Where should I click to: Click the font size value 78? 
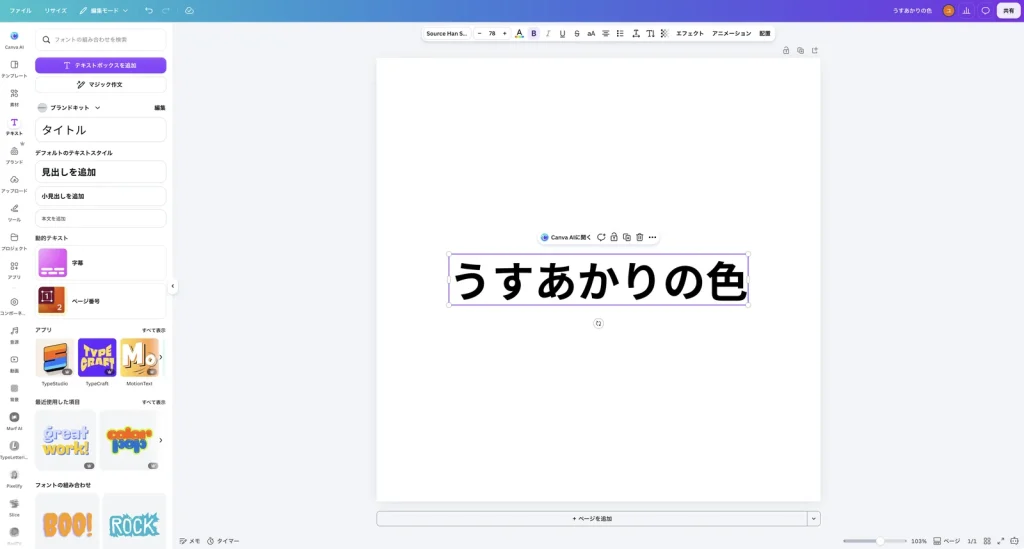[492, 33]
